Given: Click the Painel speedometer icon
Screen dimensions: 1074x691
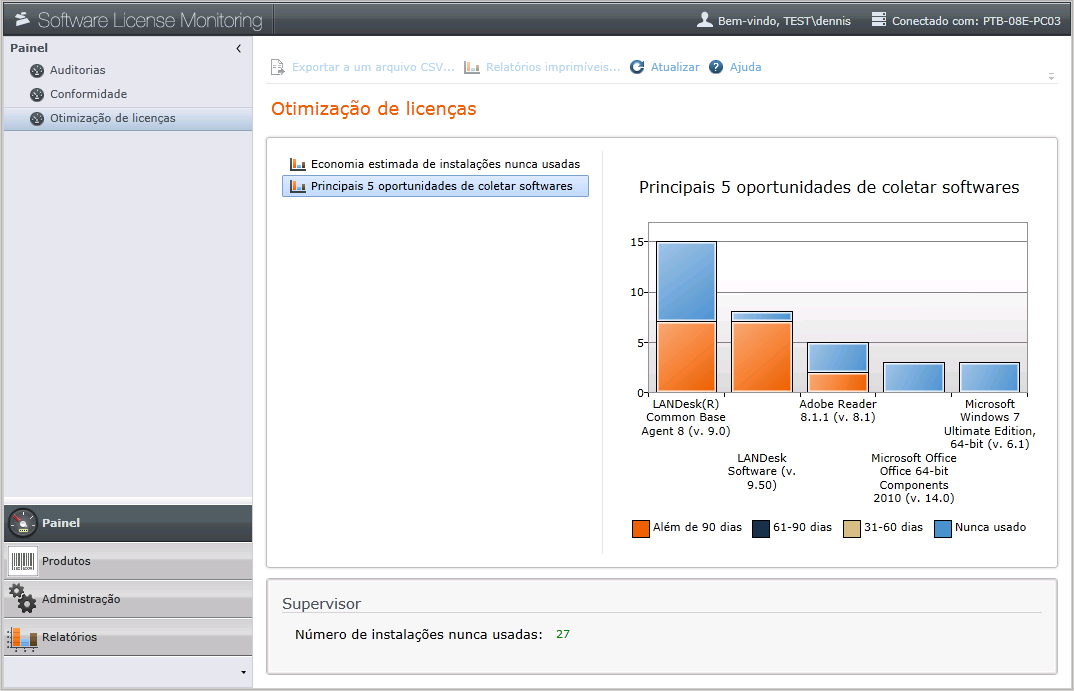Looking at the screenshot, I should pyautogui.click(x=23, y=523).
